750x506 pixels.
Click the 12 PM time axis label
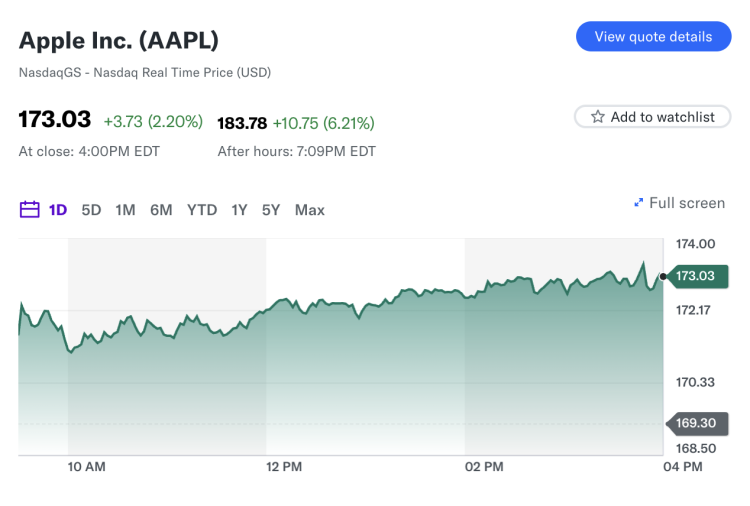[284, 467]
